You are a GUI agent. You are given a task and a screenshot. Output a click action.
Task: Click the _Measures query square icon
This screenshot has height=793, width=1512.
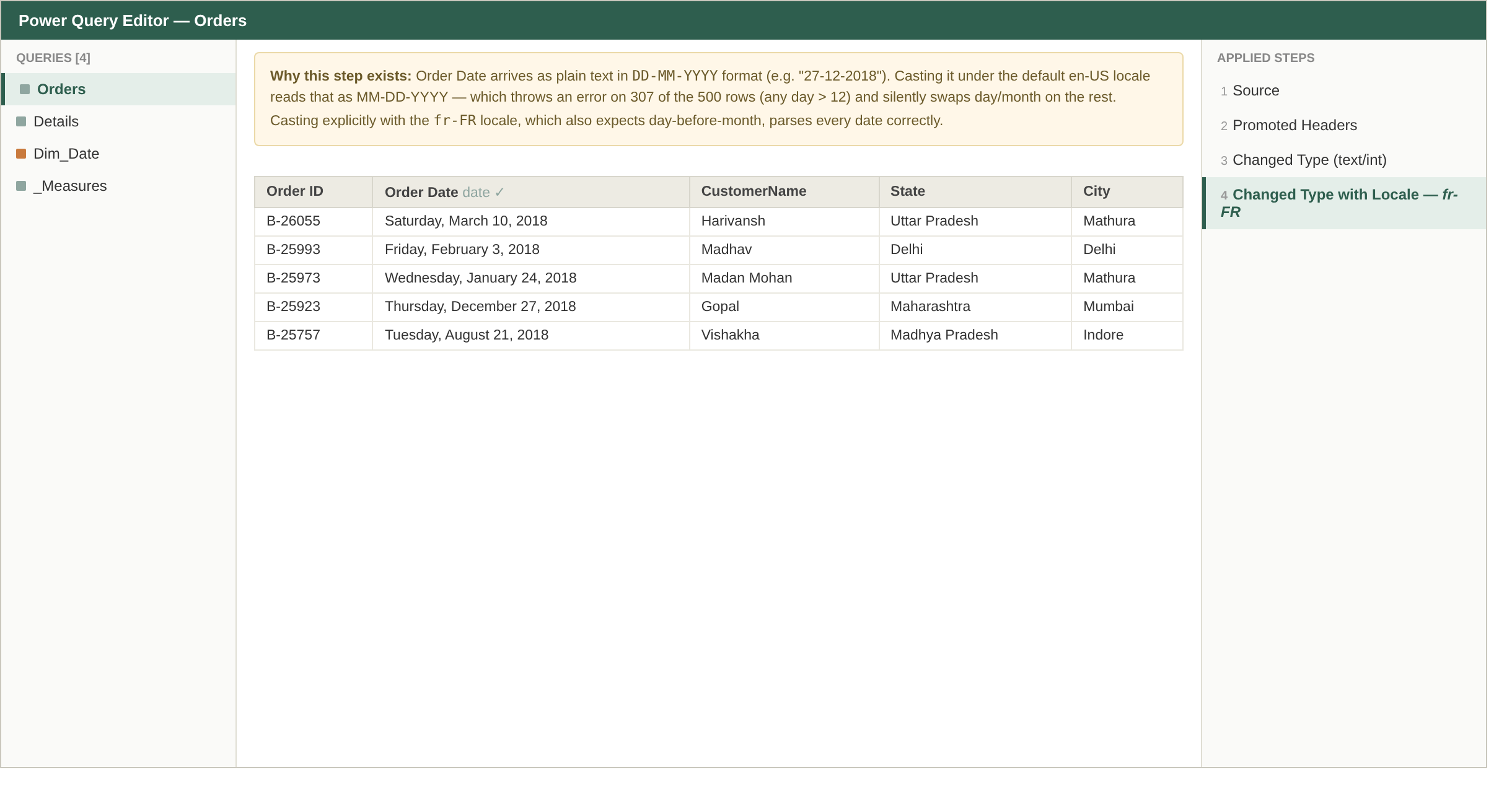tap(21, 186)
